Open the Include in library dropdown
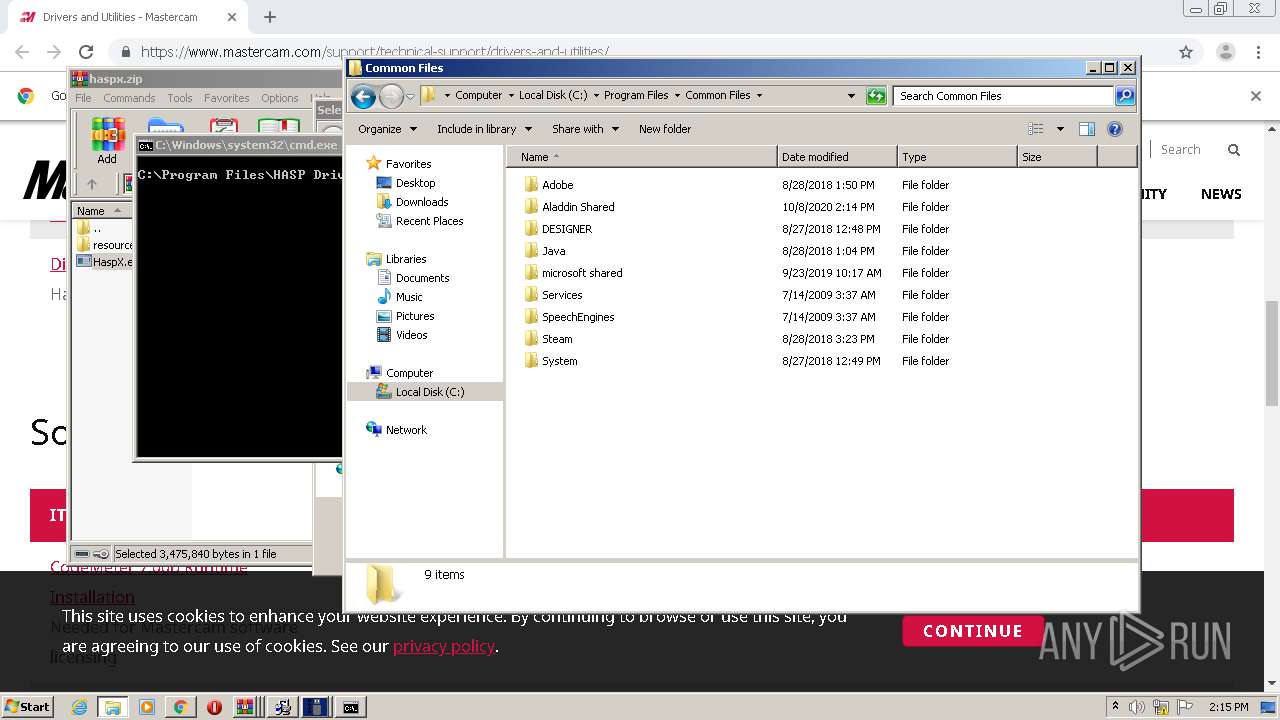This screenshot has height=720, width=1280. click(484, 129)
